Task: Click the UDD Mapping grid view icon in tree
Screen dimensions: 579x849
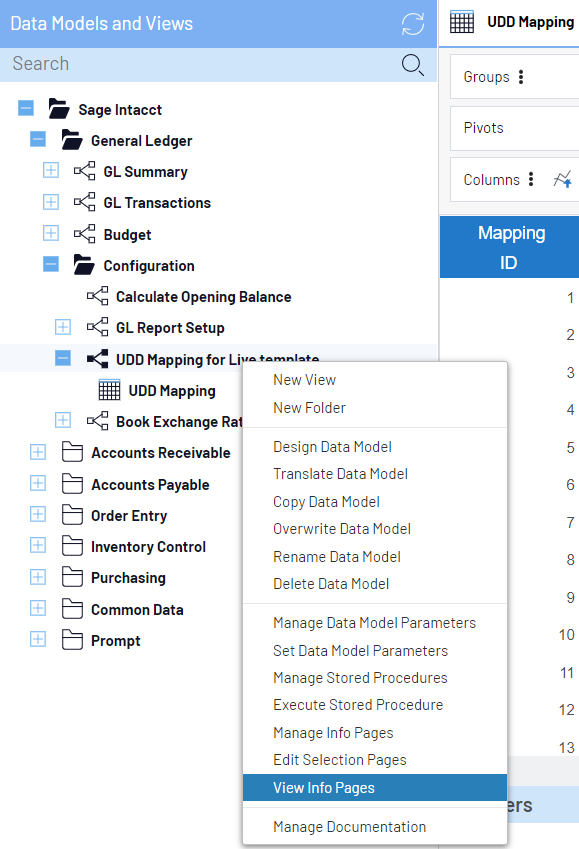Action: click(x=109, y=390)
